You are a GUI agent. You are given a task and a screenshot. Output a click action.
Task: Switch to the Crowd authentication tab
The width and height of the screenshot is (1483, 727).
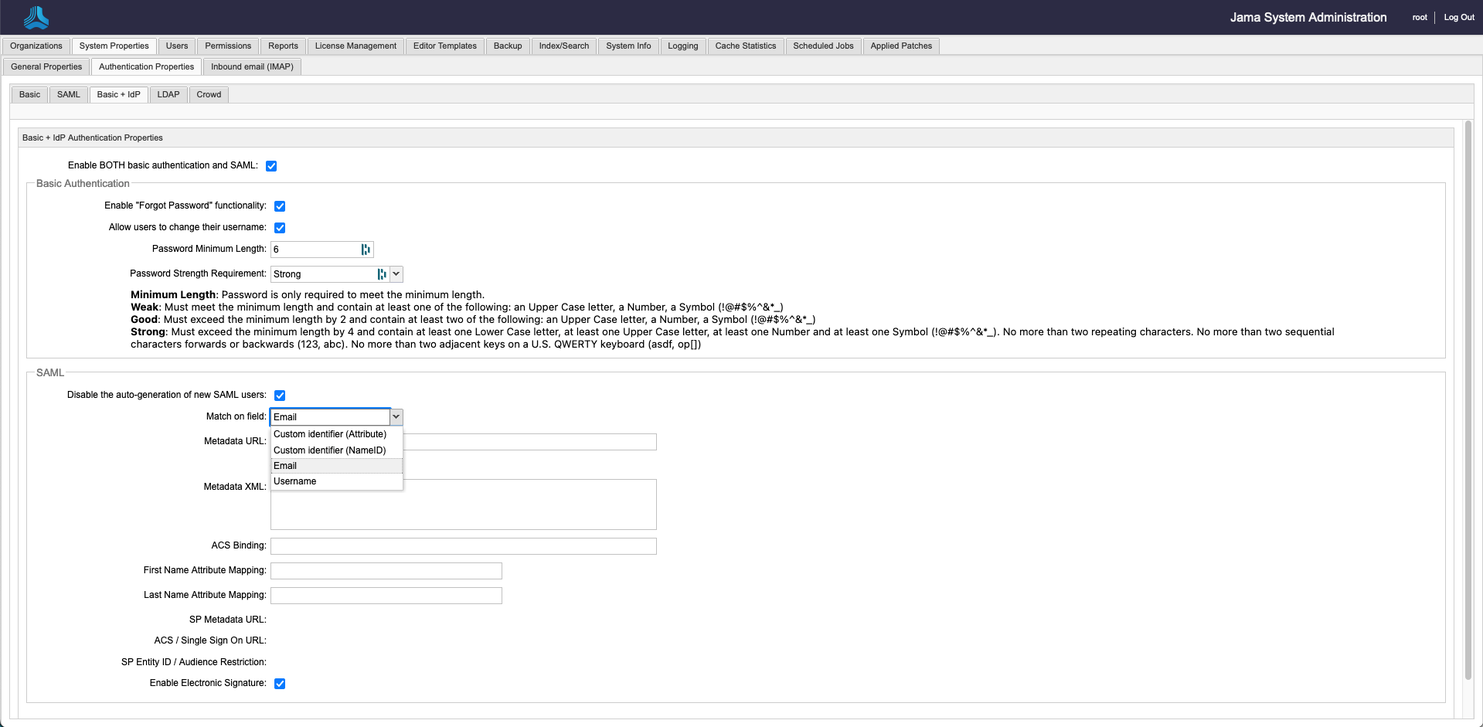209,95
